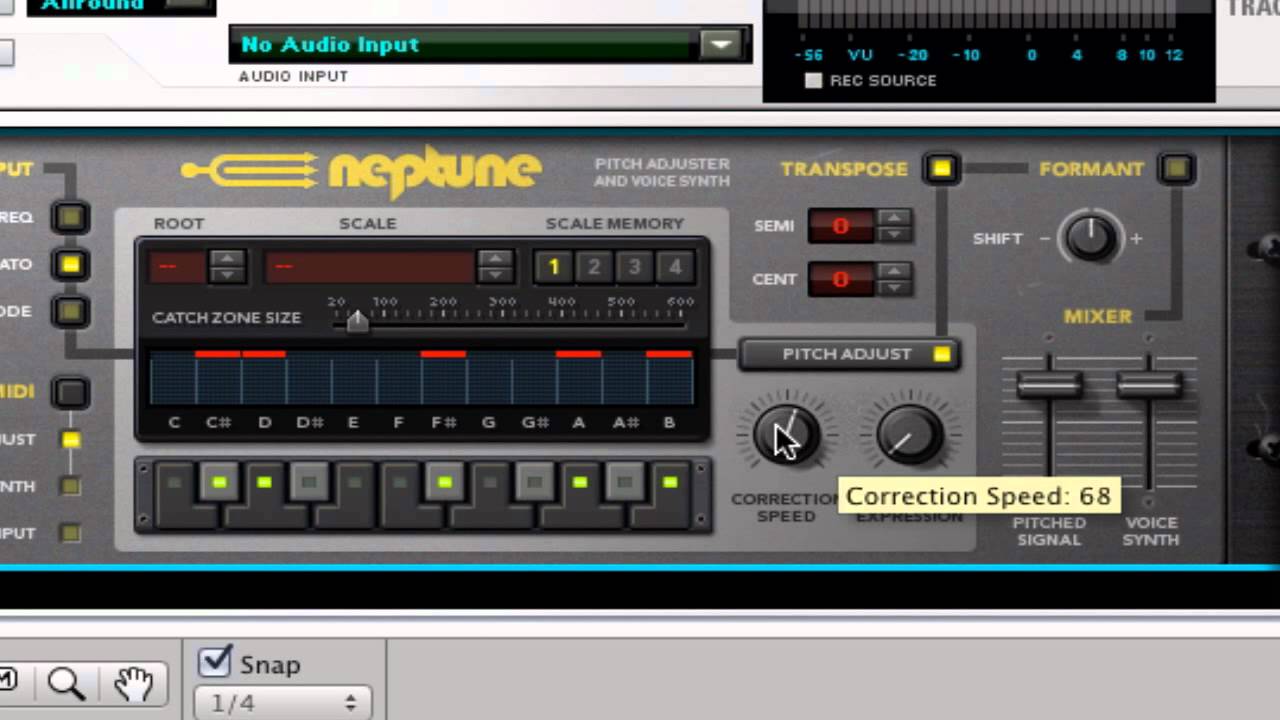1280x720 pixels.
Task: Click the Cent value display
Action: (x=841, y=279)
